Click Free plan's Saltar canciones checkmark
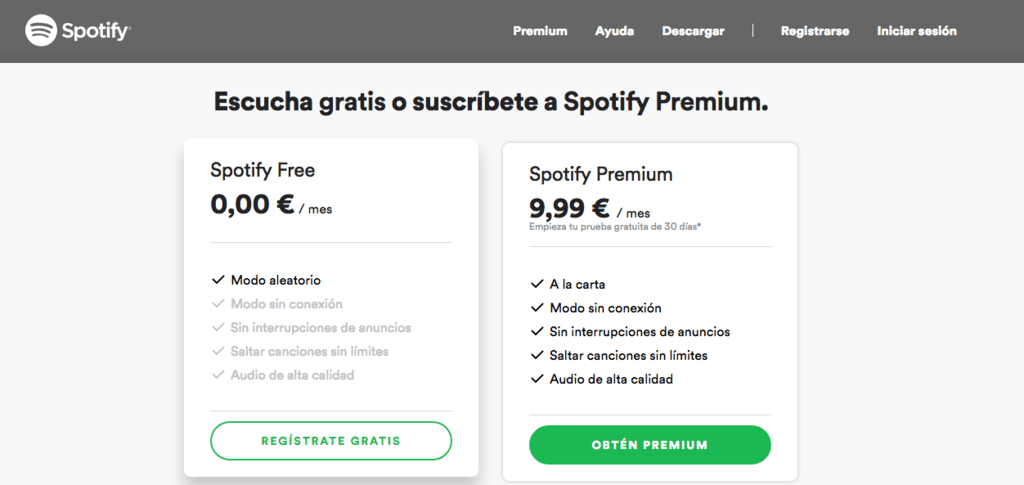 point(218,352)
